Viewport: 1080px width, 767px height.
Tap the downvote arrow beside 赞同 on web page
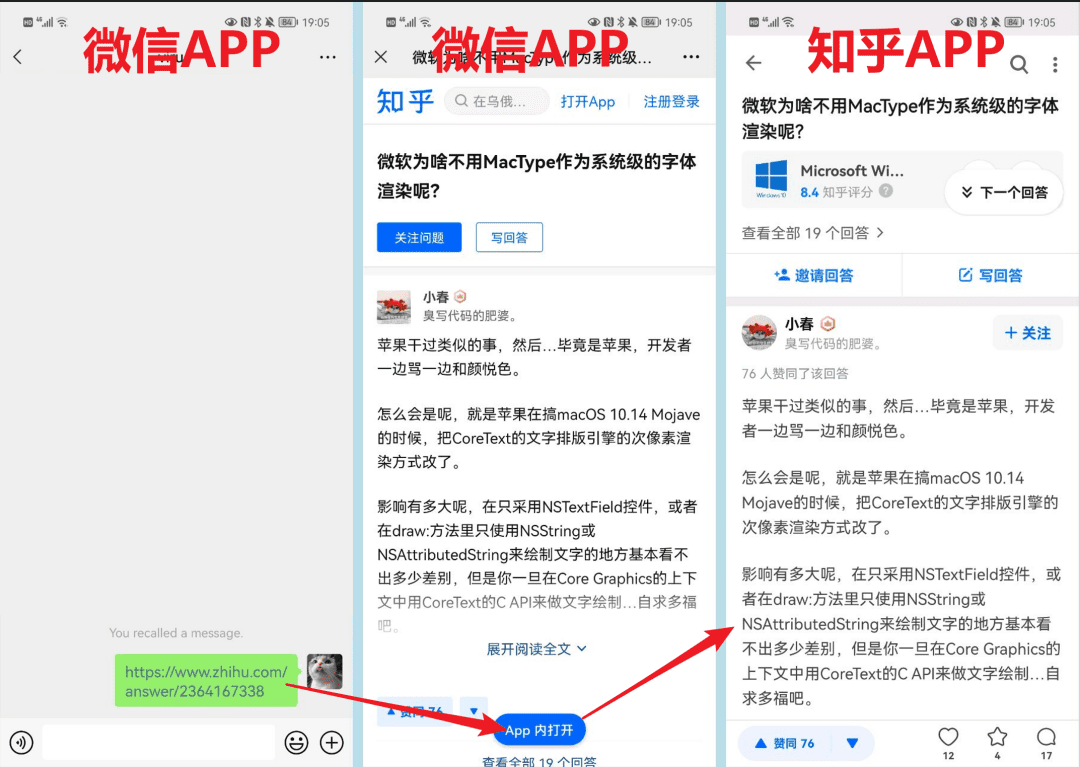coord(474,711)
